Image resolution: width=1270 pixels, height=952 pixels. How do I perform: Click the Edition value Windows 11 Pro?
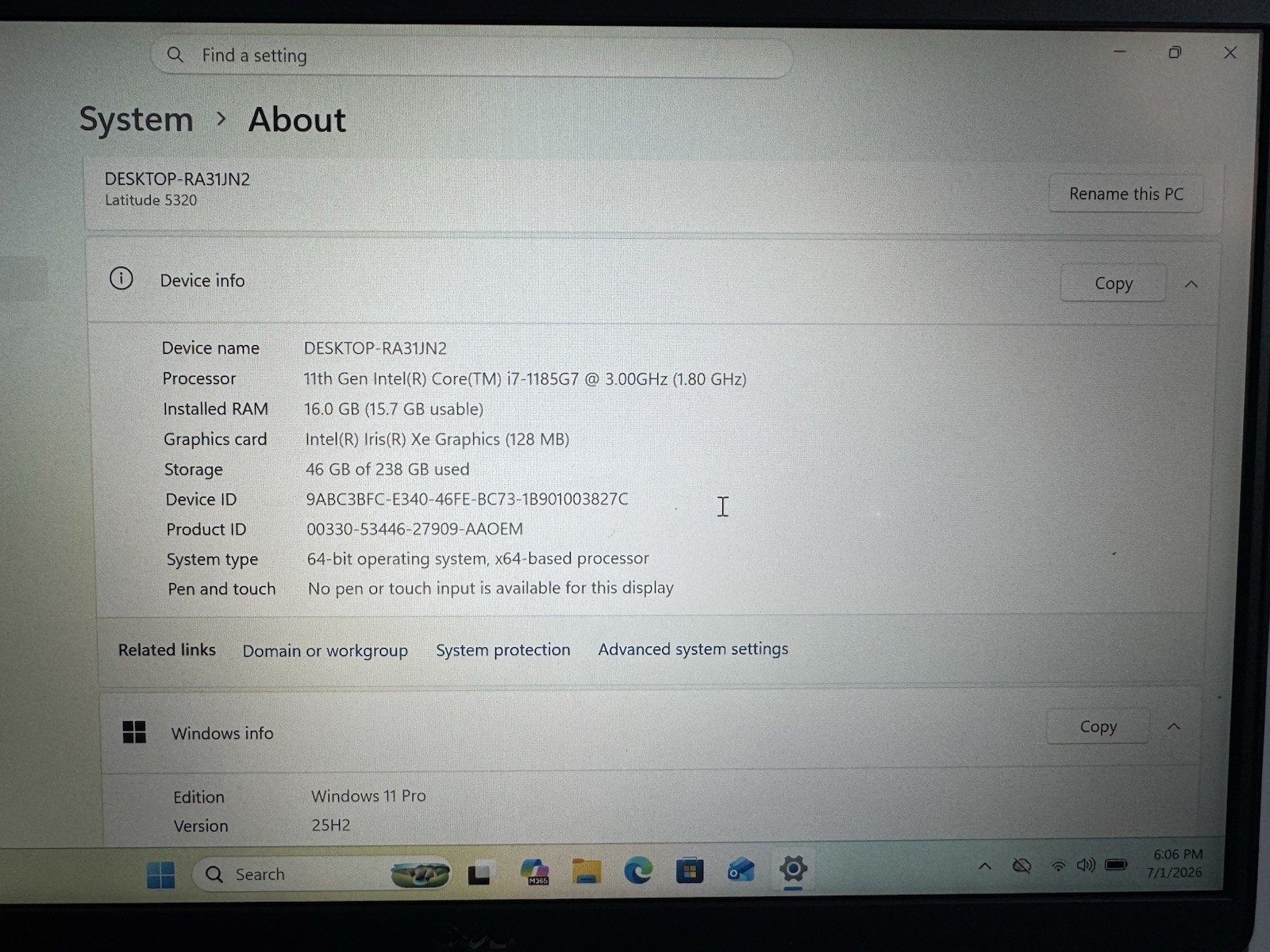368,796
